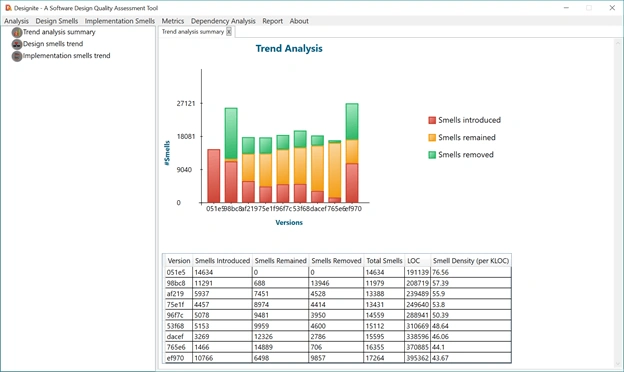Click the orange segment of the dacef bar
The height and width of the screenshot is (372, 624).
tap(317, 168)
